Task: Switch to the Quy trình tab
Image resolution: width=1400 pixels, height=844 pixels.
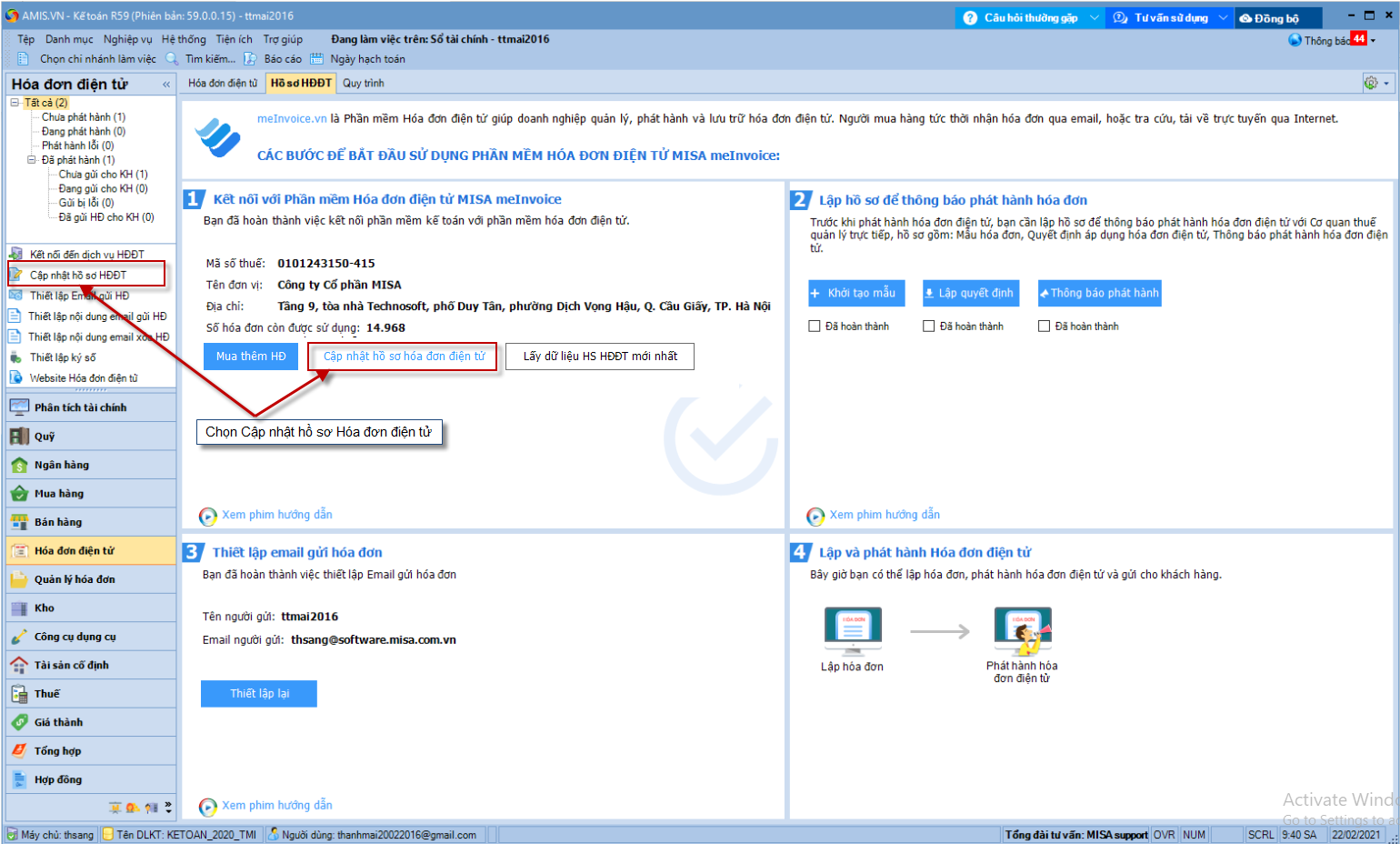Action: click(363, 83)
